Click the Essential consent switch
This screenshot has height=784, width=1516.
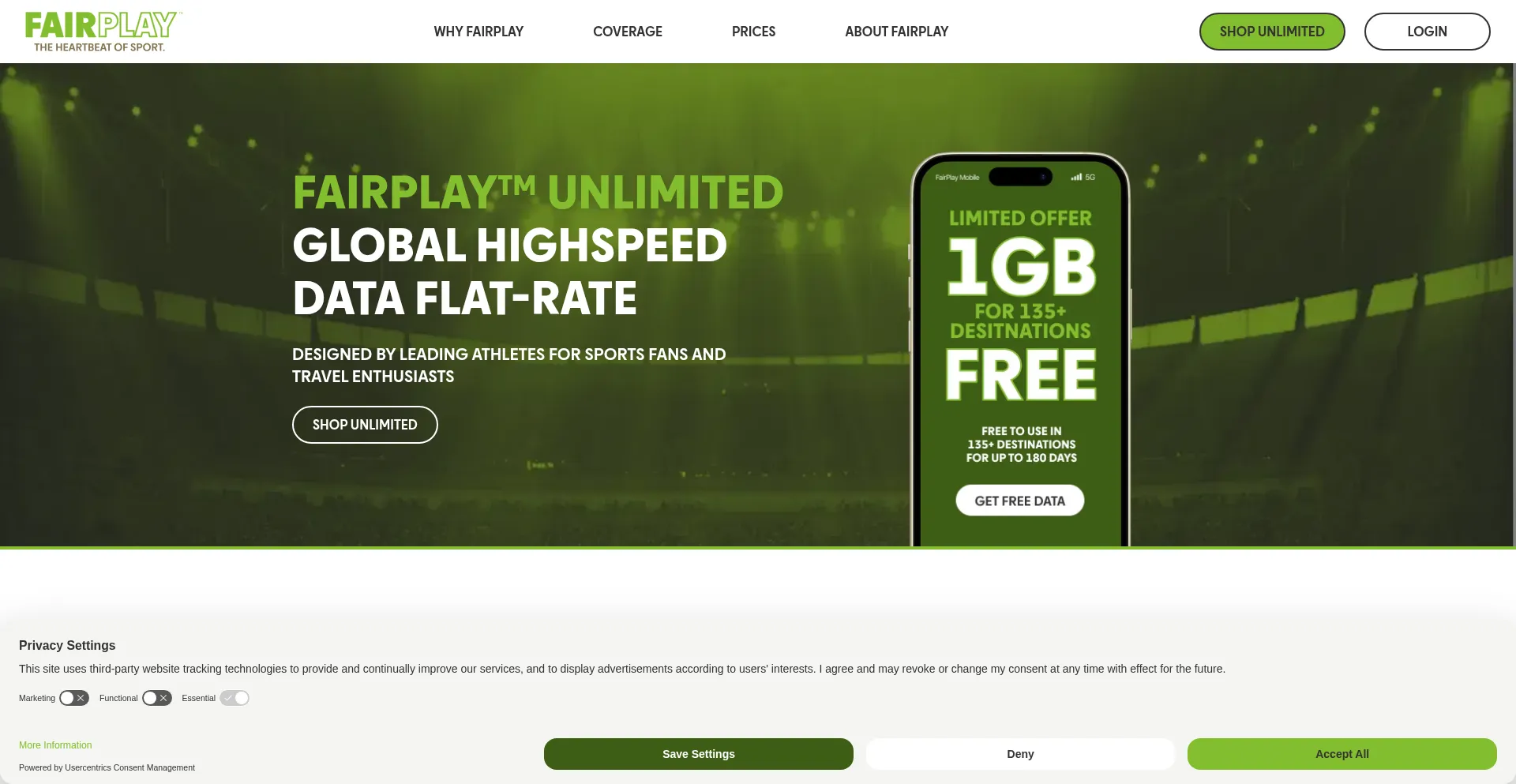235,698
